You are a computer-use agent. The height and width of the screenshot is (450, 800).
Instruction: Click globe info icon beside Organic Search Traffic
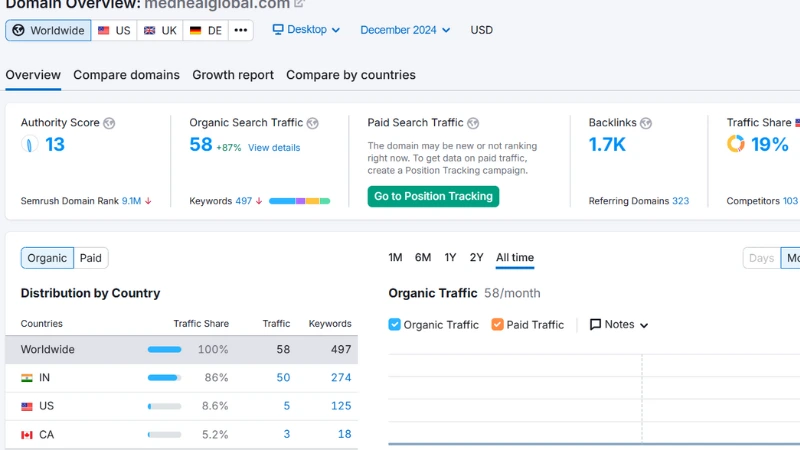coord(313,123)
